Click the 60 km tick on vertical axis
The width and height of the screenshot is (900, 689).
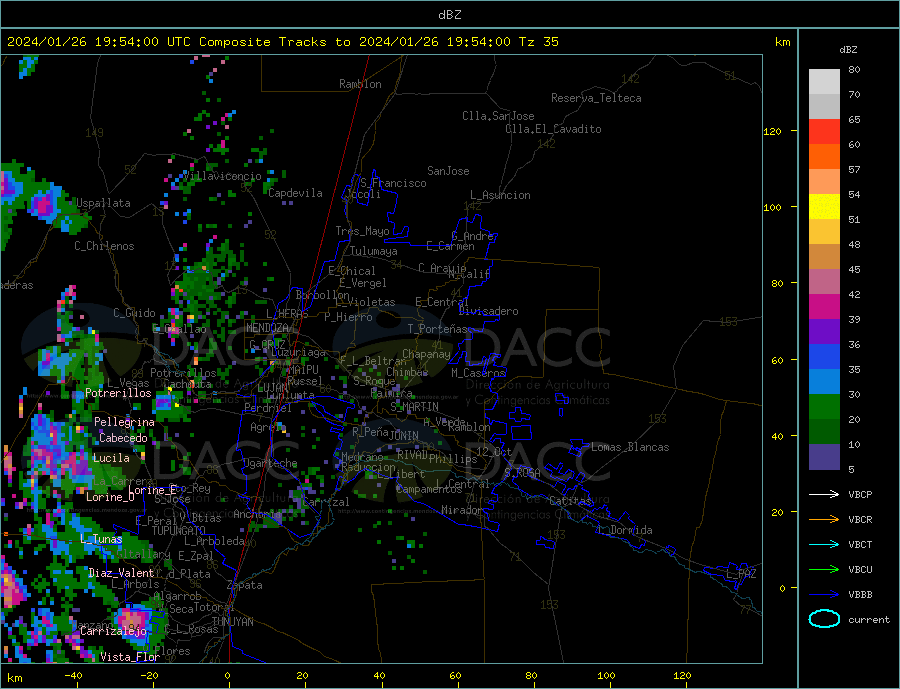click(x=777, y=361)
